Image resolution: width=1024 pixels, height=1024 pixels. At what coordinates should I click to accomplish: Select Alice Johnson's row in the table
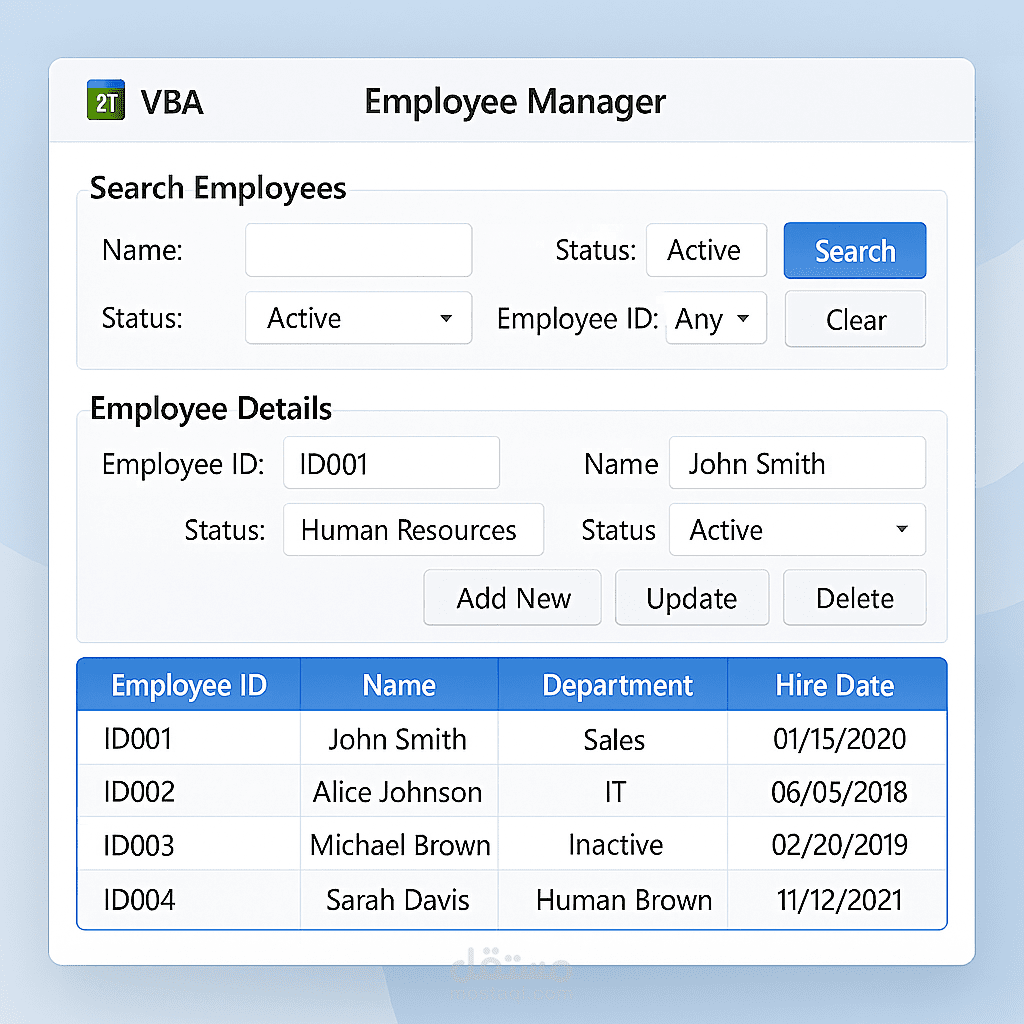coord(399,792)
